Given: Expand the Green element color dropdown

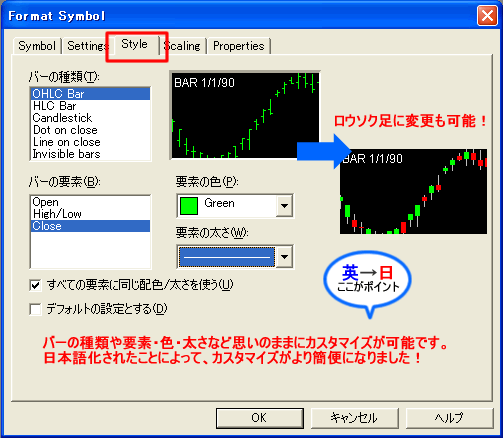Looking at the screenshot, I should tap(284, 206).
